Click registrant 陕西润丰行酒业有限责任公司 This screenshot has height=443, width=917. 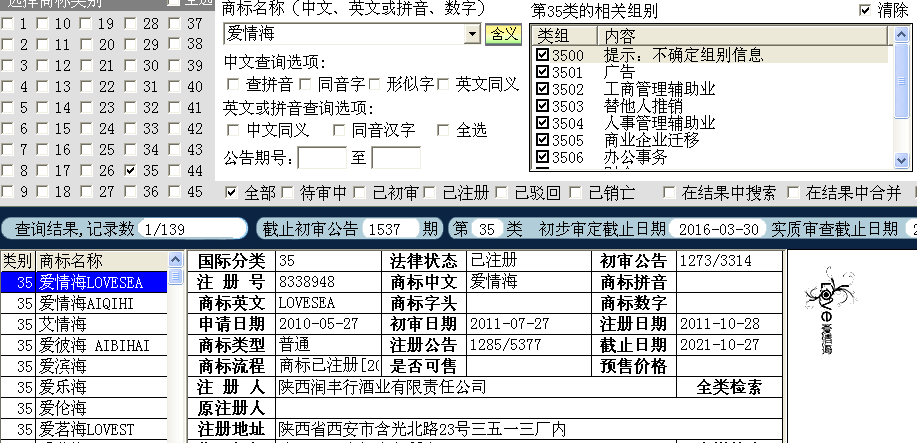(x=475, y=387)
